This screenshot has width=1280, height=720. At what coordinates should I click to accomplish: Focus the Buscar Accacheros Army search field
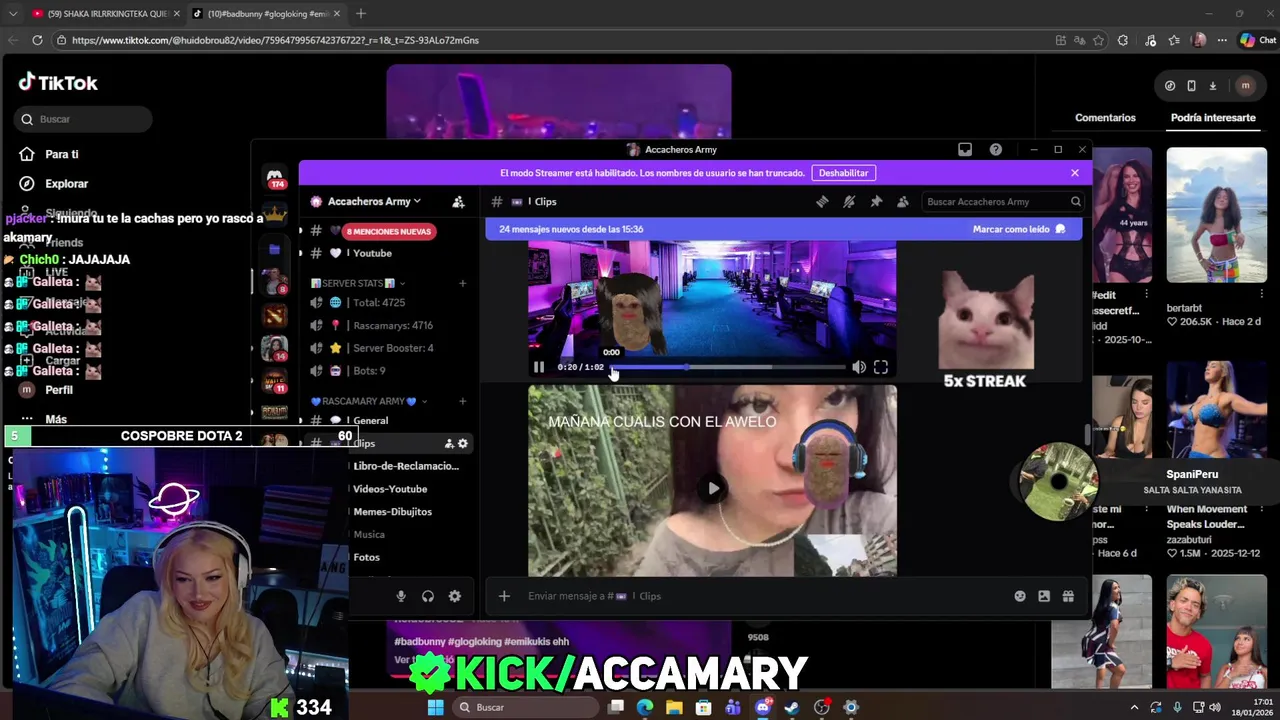pos(1002,201)
